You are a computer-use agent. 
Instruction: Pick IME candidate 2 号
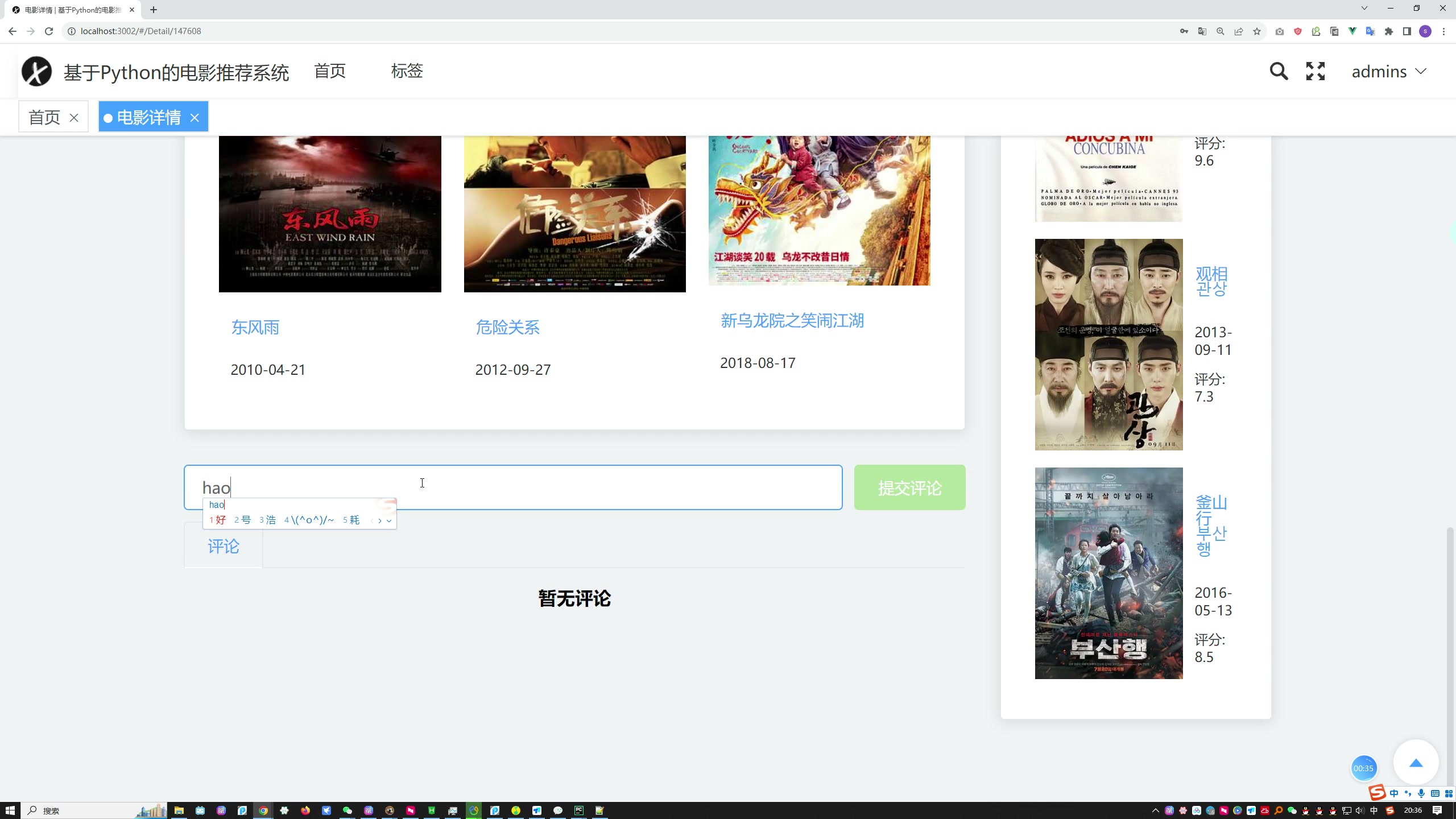[x=242, y=520]
